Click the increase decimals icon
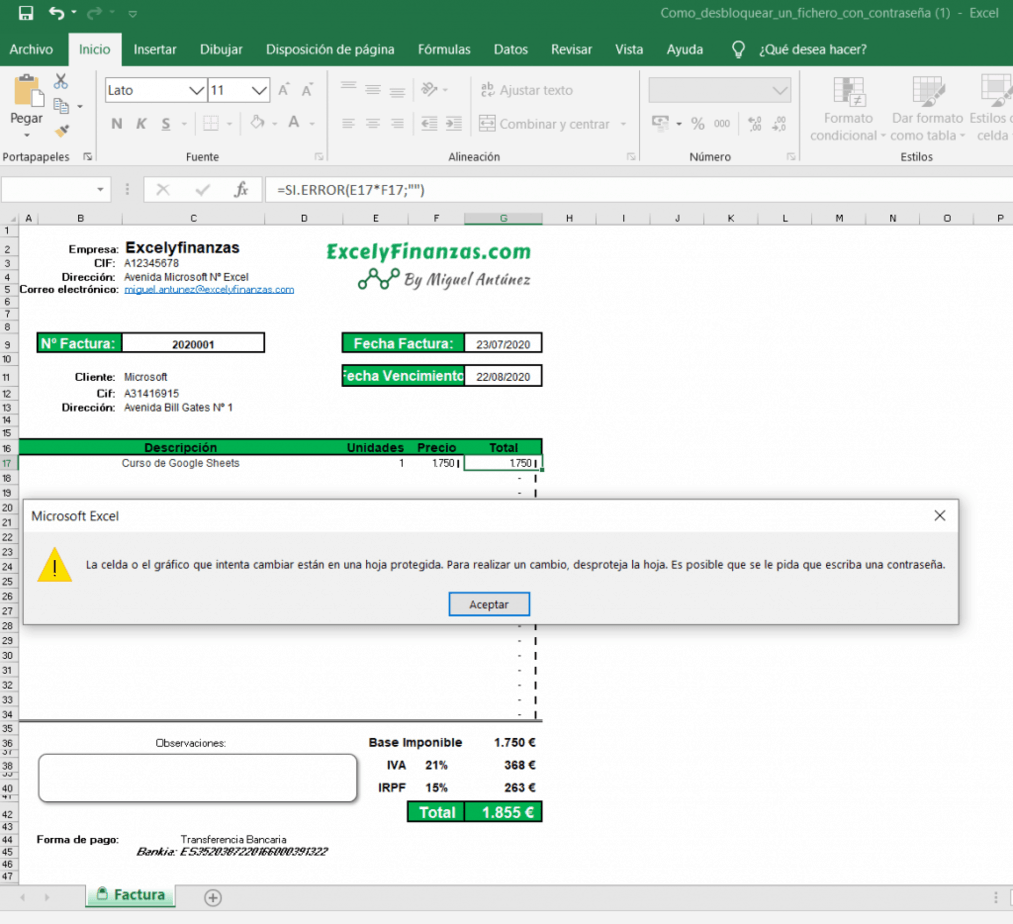Viewport: 1013px width, 924px height. pyautogui.click(x=755, y=123)
